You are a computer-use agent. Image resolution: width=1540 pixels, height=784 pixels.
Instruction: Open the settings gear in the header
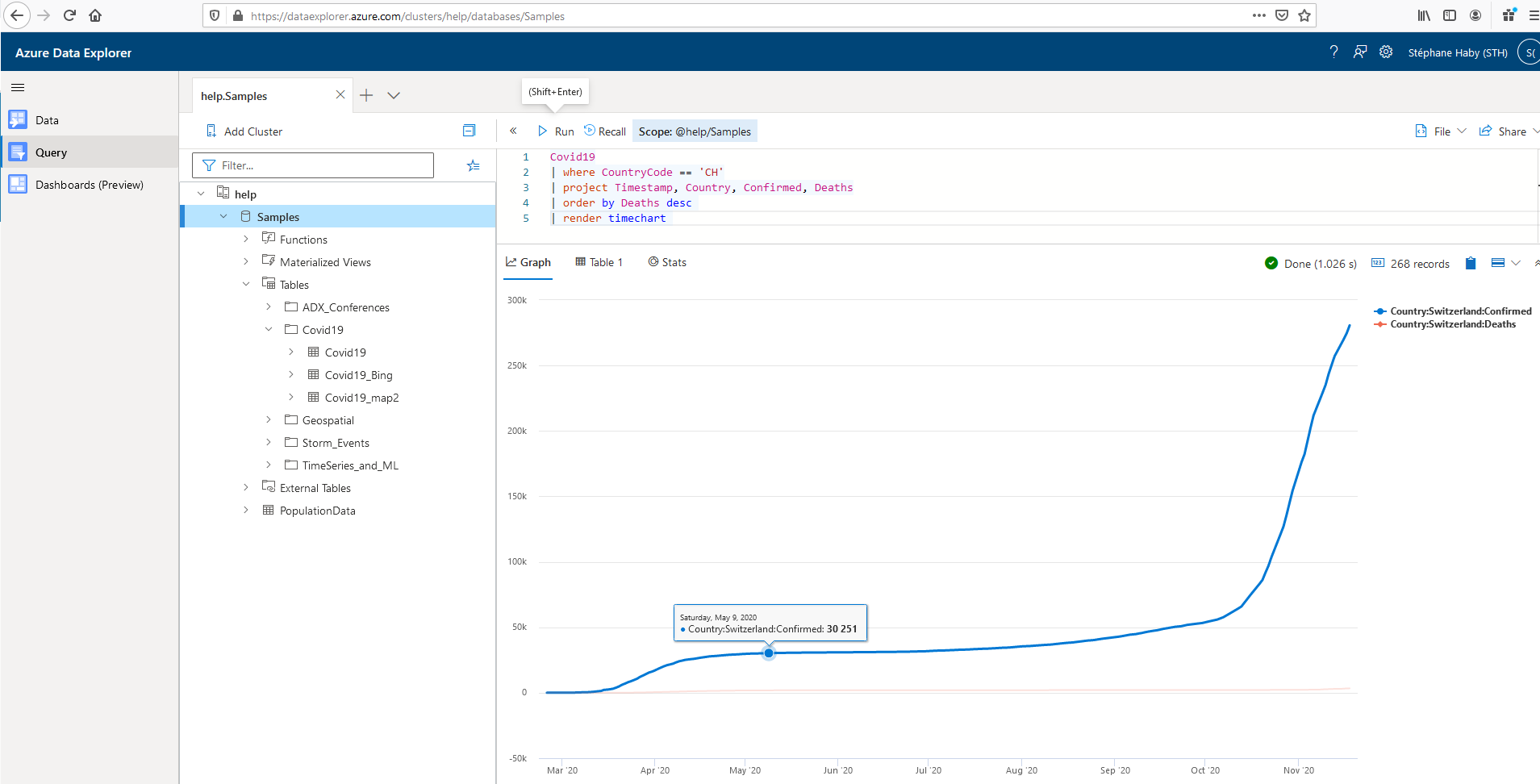click(1386, 52)
